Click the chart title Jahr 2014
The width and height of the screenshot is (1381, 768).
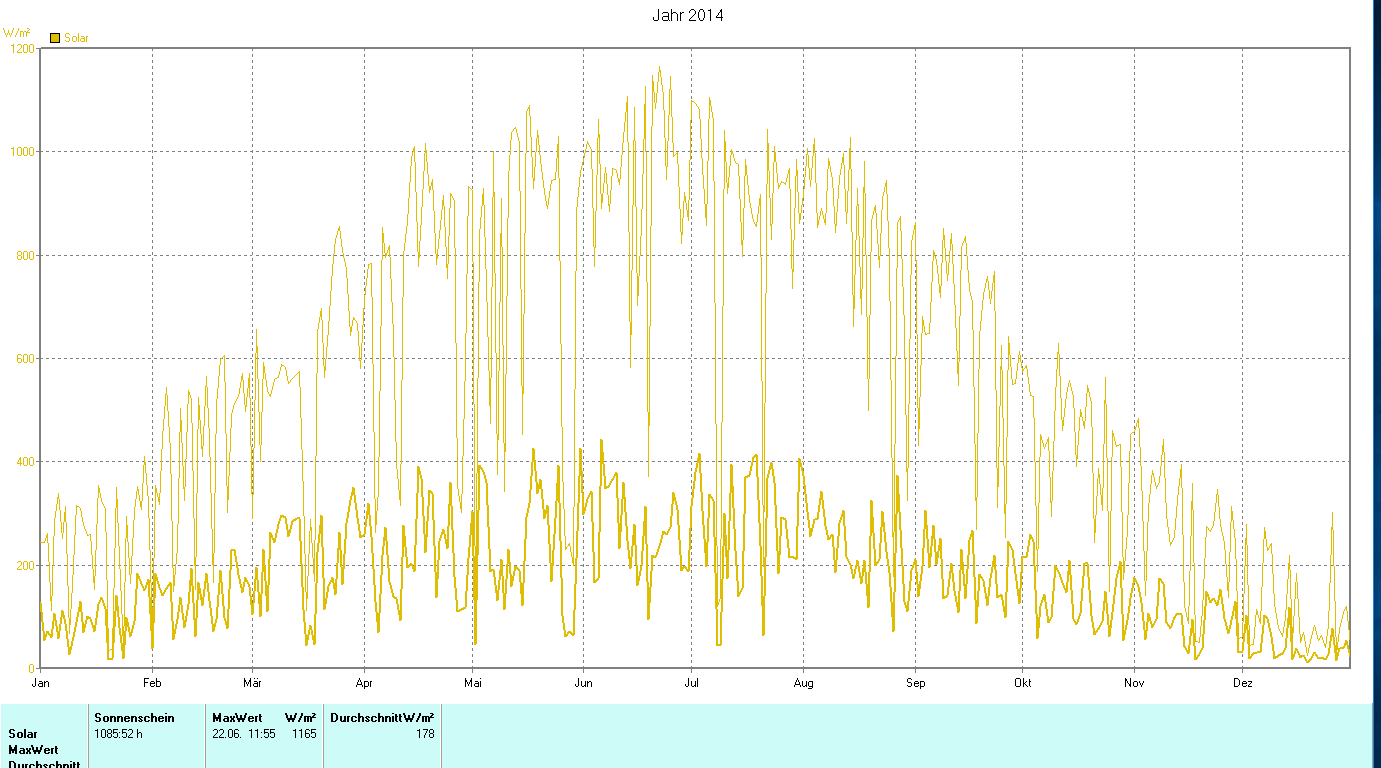pyautogui.click(x=688, y=15)
